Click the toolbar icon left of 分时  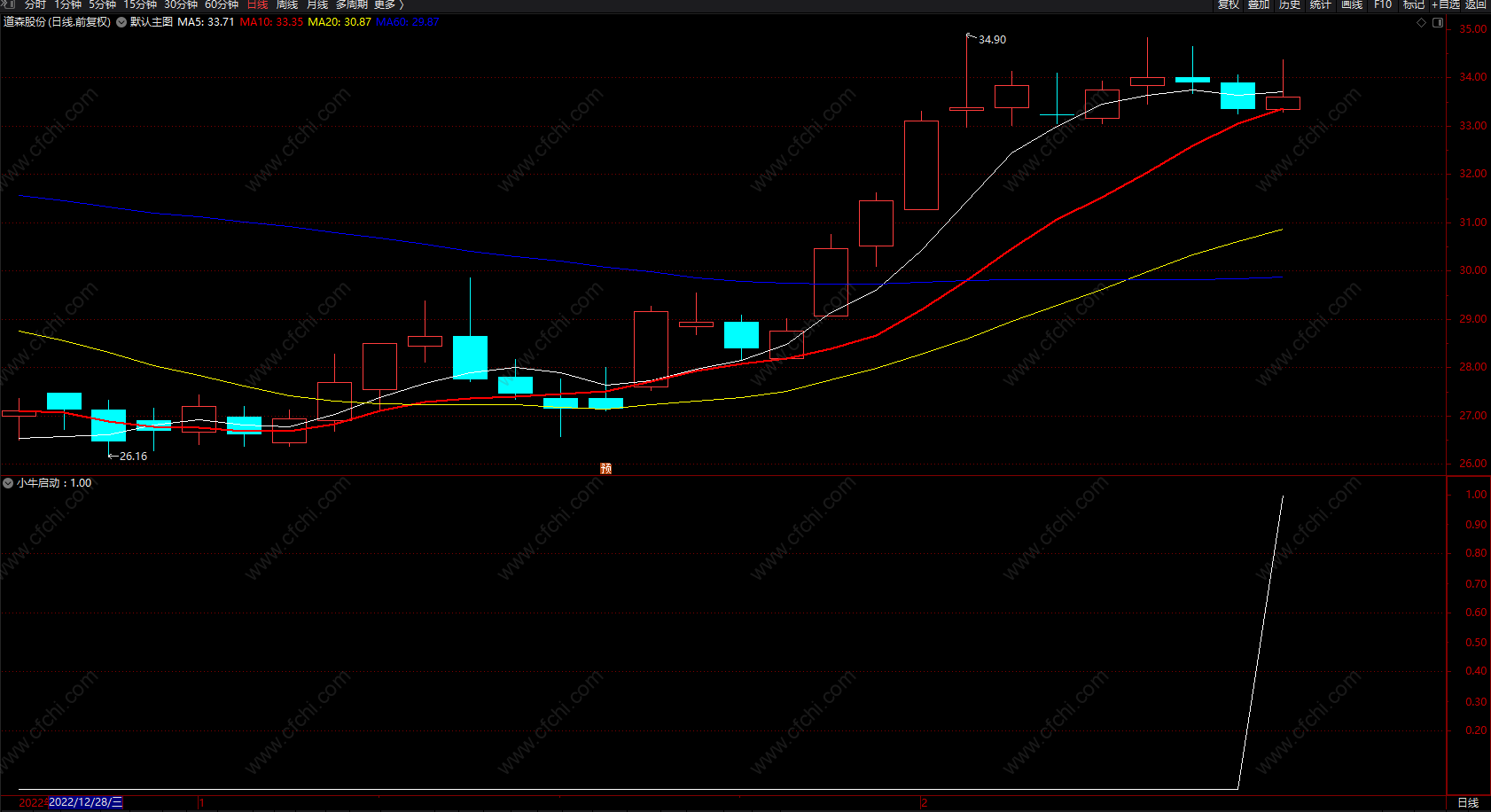10,4
